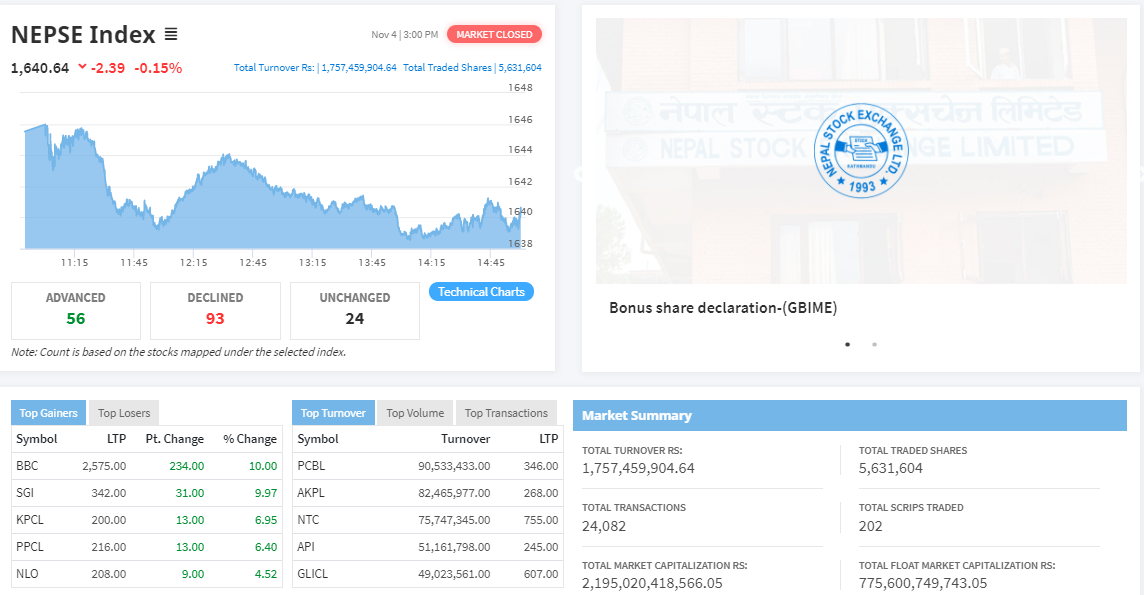Click the MARKET CLOSED status badge
Screen dimensions: 1144x595
click(x=494, y=34)
